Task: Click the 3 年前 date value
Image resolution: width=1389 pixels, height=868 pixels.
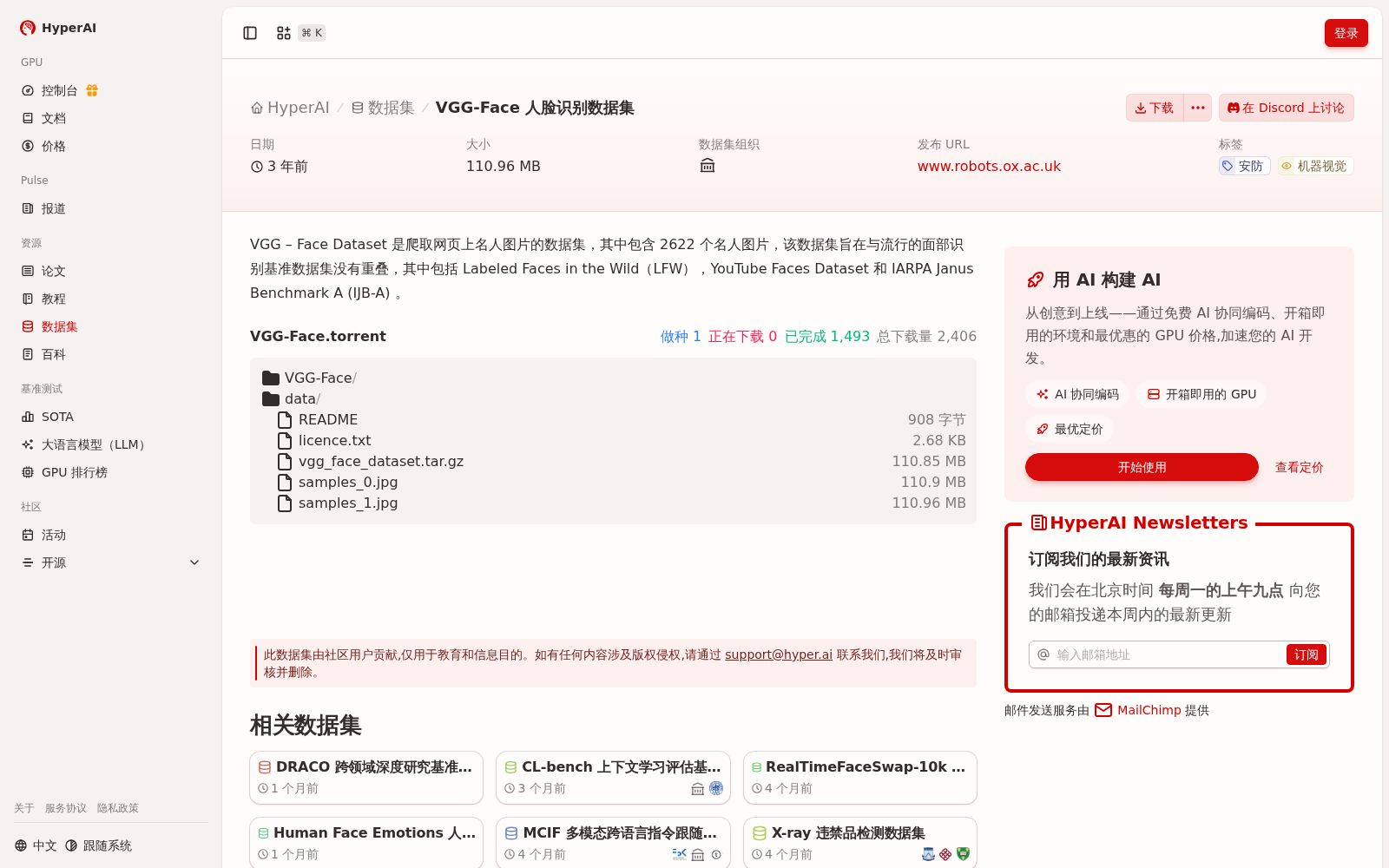Action: 280,166
